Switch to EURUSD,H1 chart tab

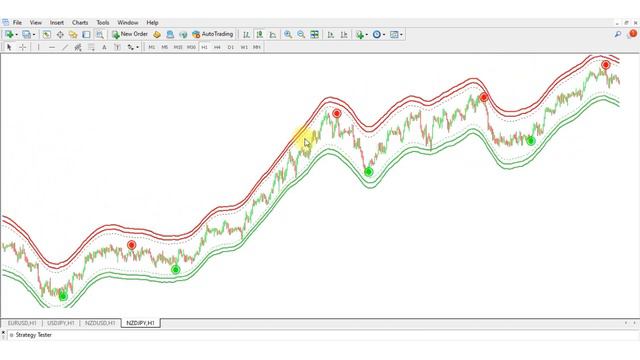point(22,323)
